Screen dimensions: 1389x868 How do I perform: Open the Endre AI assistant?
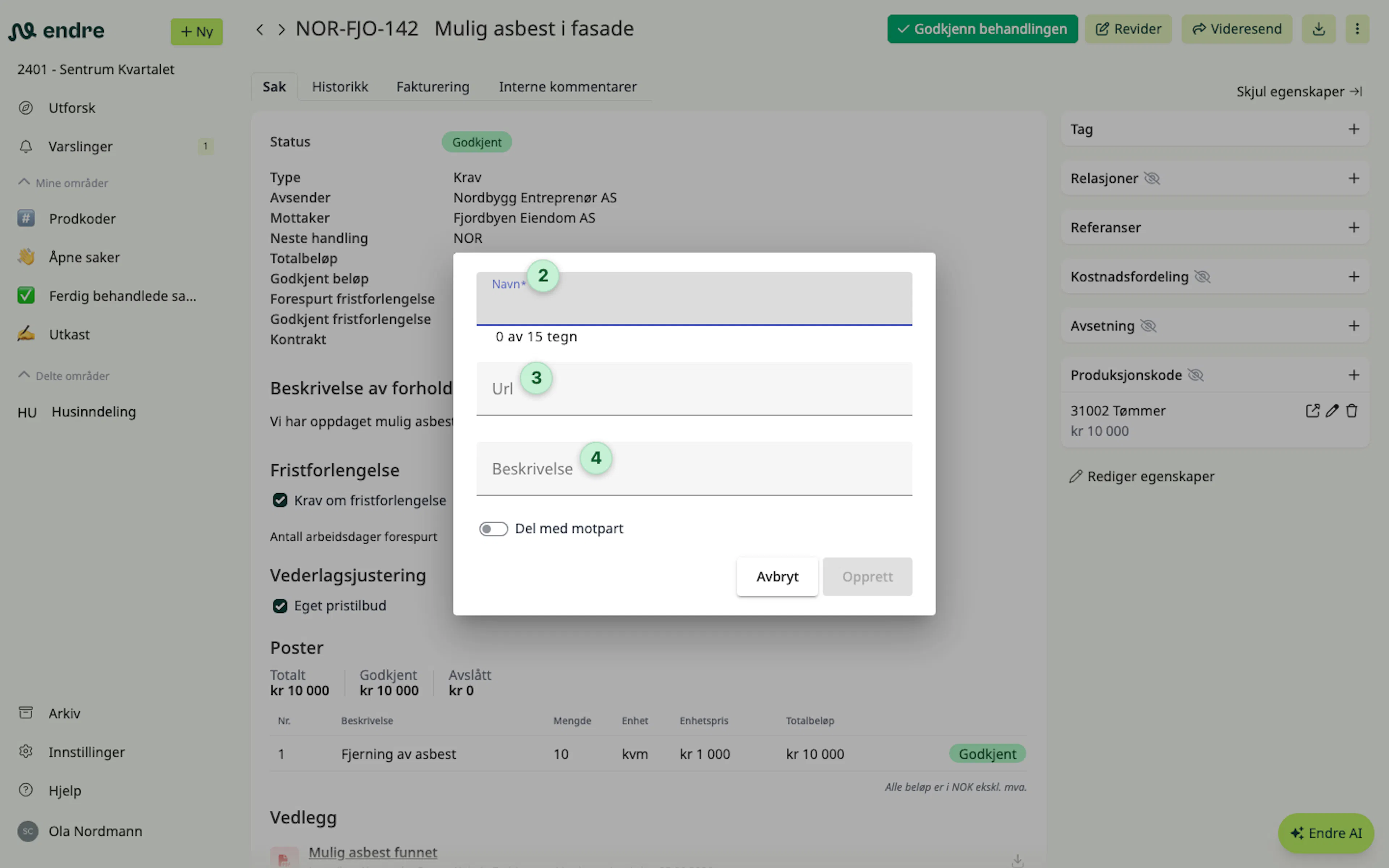click(x=1326, y=833)
